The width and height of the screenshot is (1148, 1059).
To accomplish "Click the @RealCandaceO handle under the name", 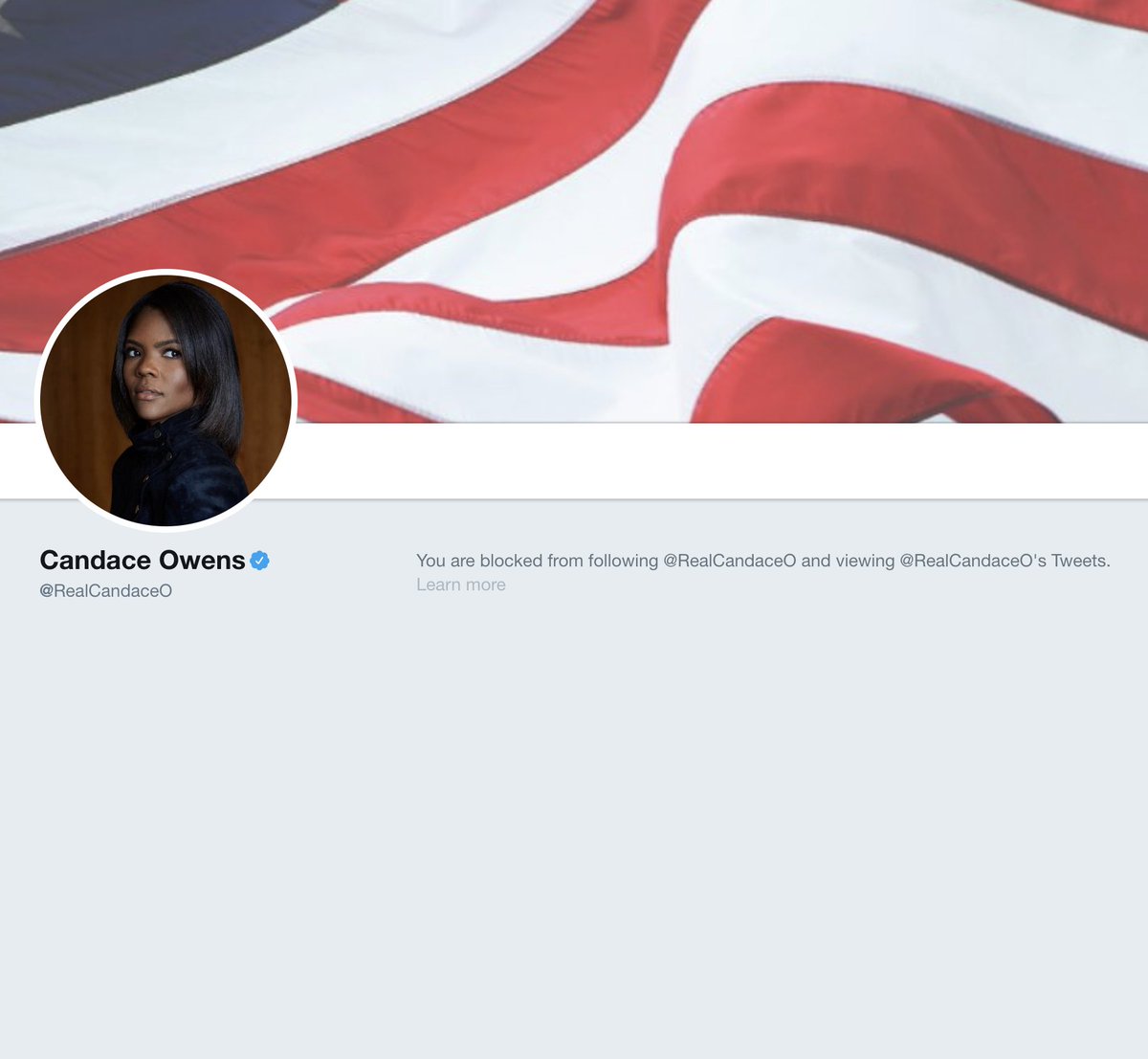I will pyautogui.click(x=106, y=591).
